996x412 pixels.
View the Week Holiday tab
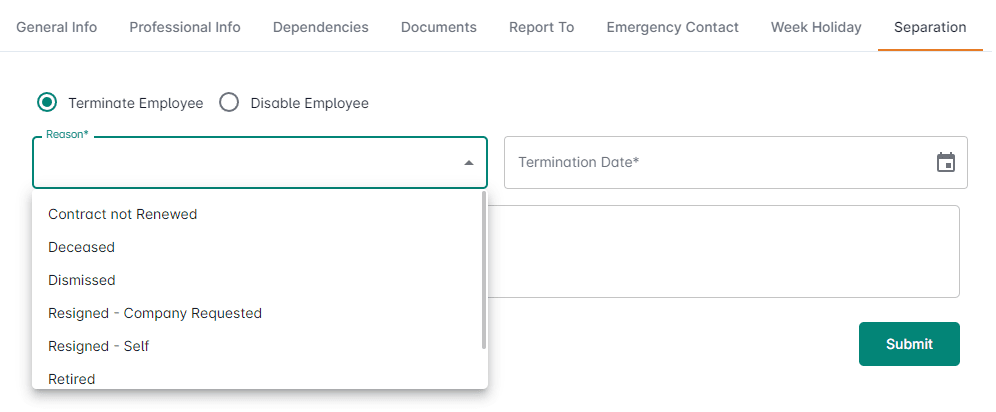coord(816,27)
